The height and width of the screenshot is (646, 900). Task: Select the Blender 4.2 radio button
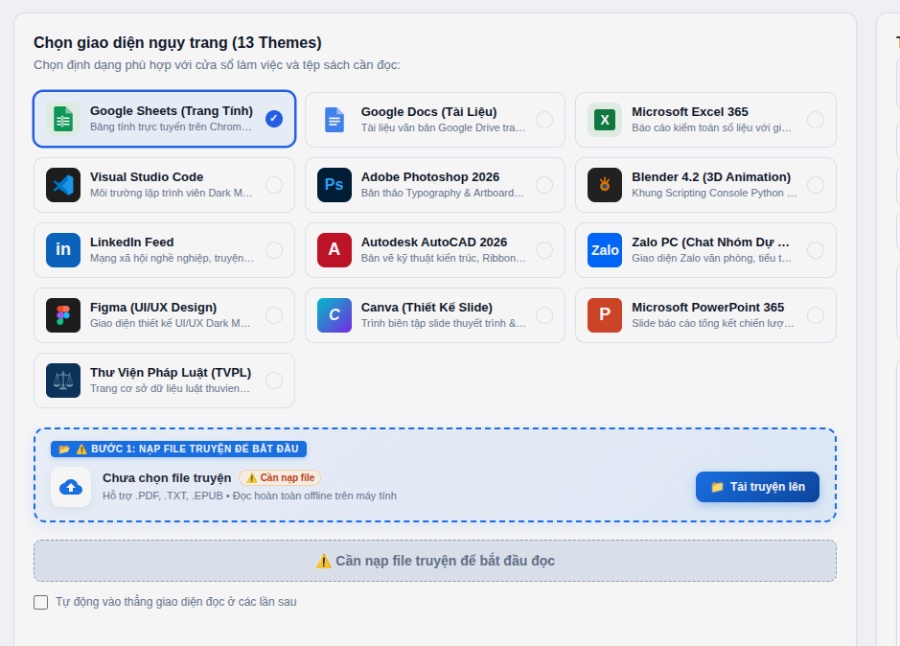(x=815, y=185)
